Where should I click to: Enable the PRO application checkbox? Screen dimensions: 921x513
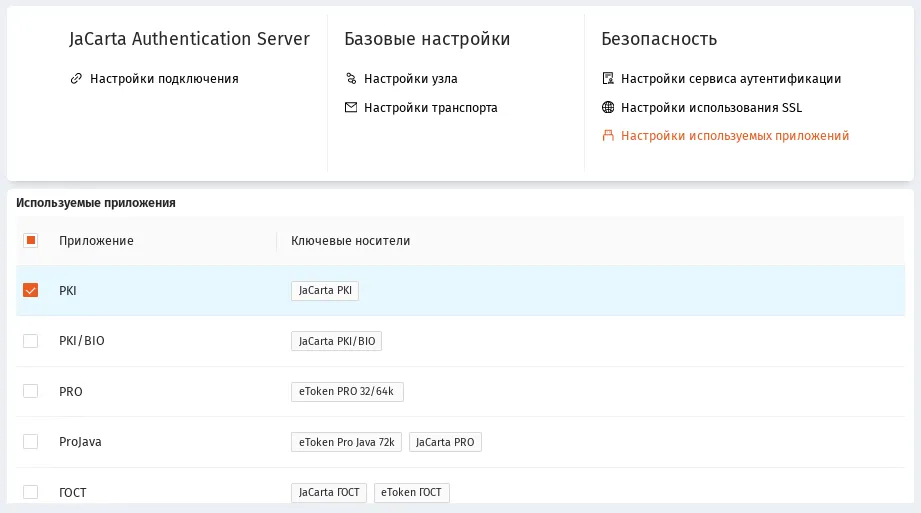[x=31, y=391]
